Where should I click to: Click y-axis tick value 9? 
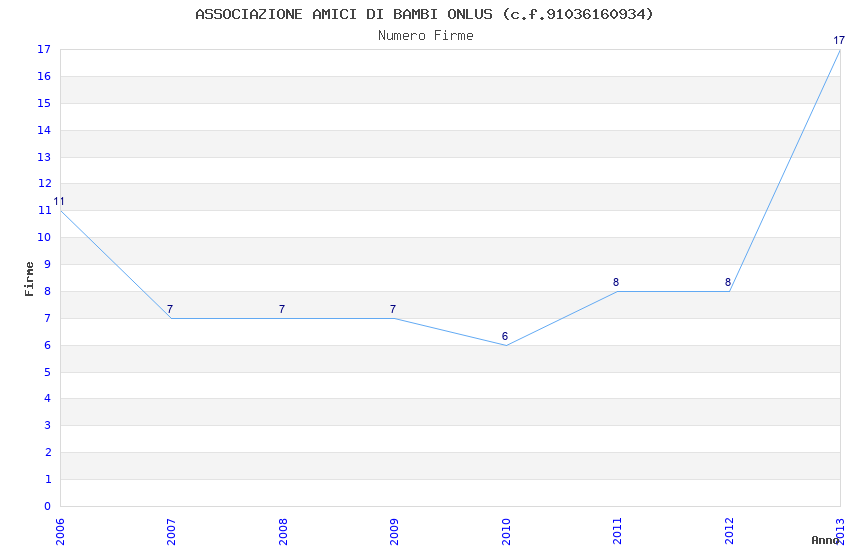(x=48, y=264)
